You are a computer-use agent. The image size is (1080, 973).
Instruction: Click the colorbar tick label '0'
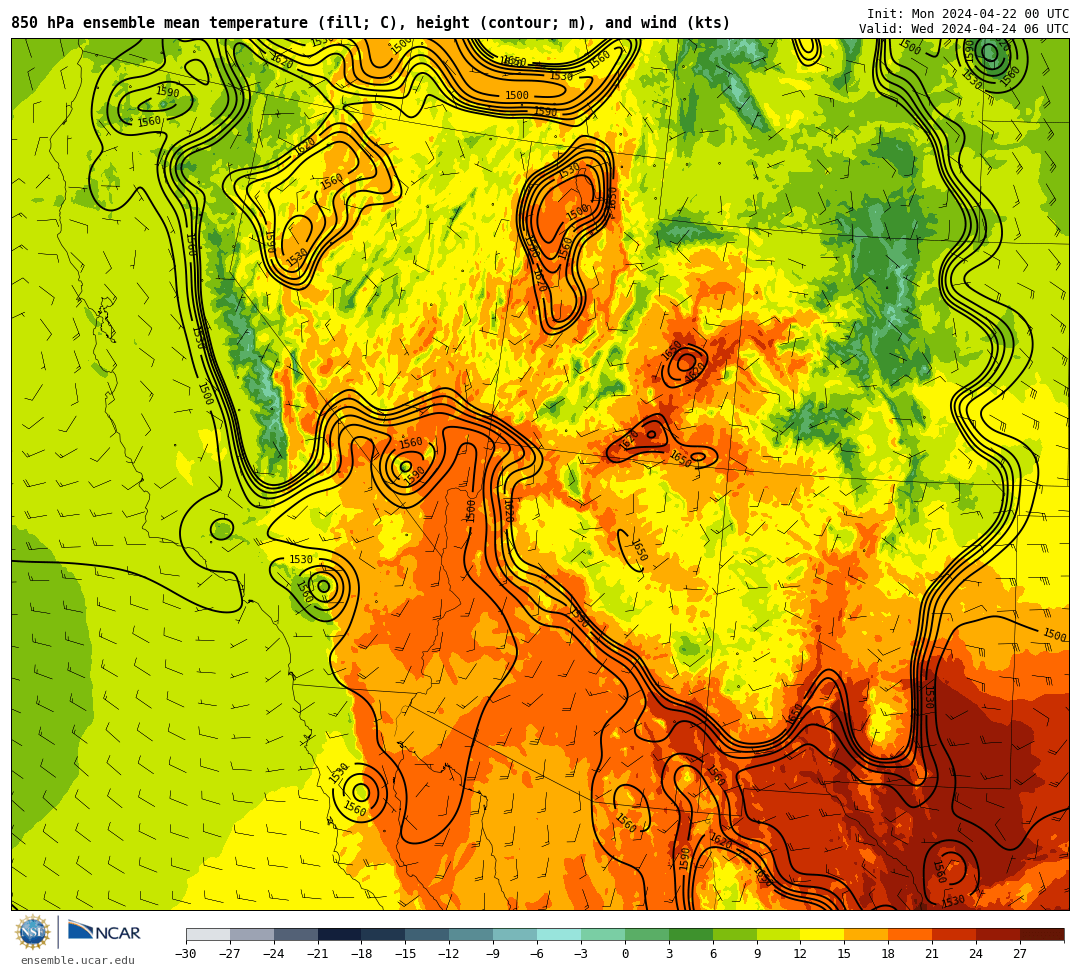tap(625, 954)
